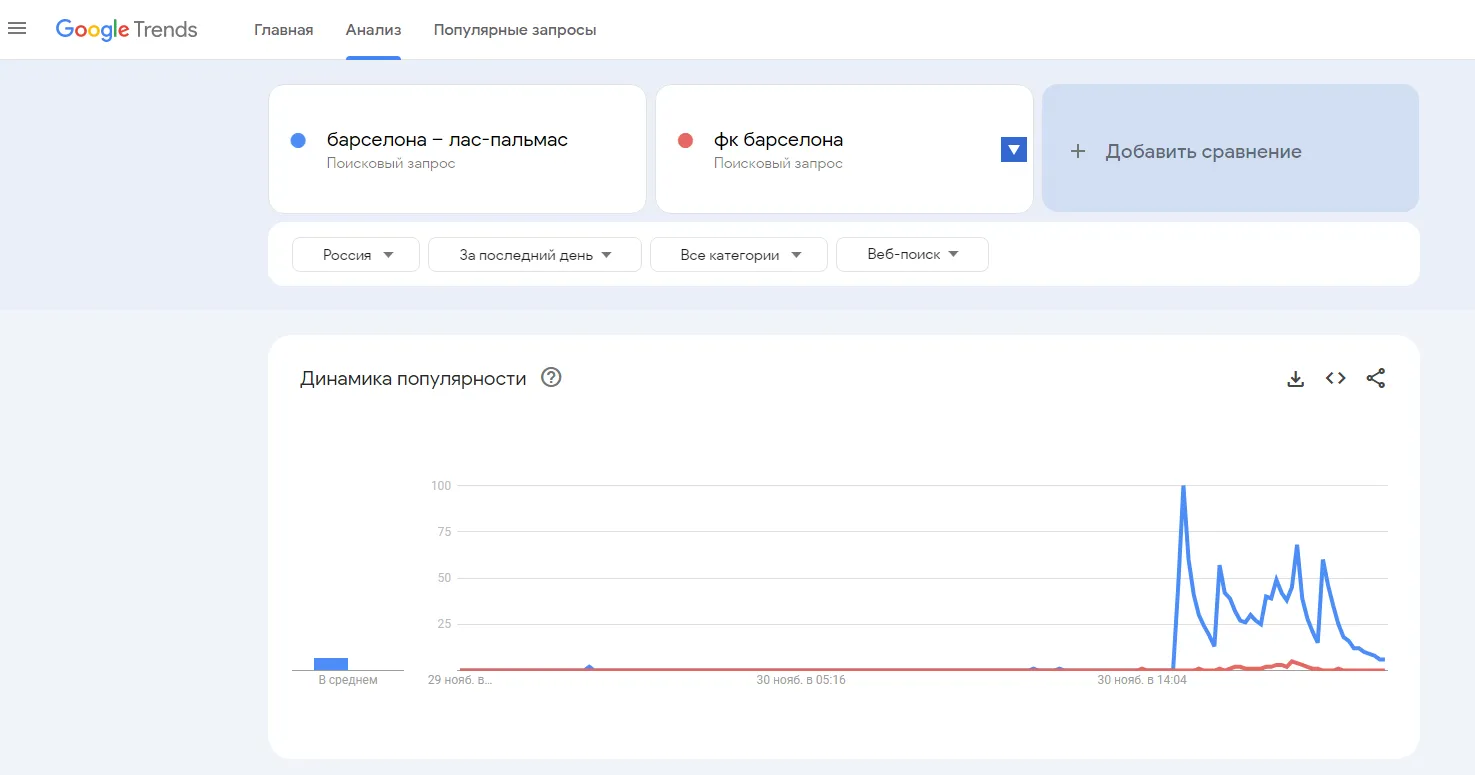Expand the За последний день time filter

click(535, 255)
